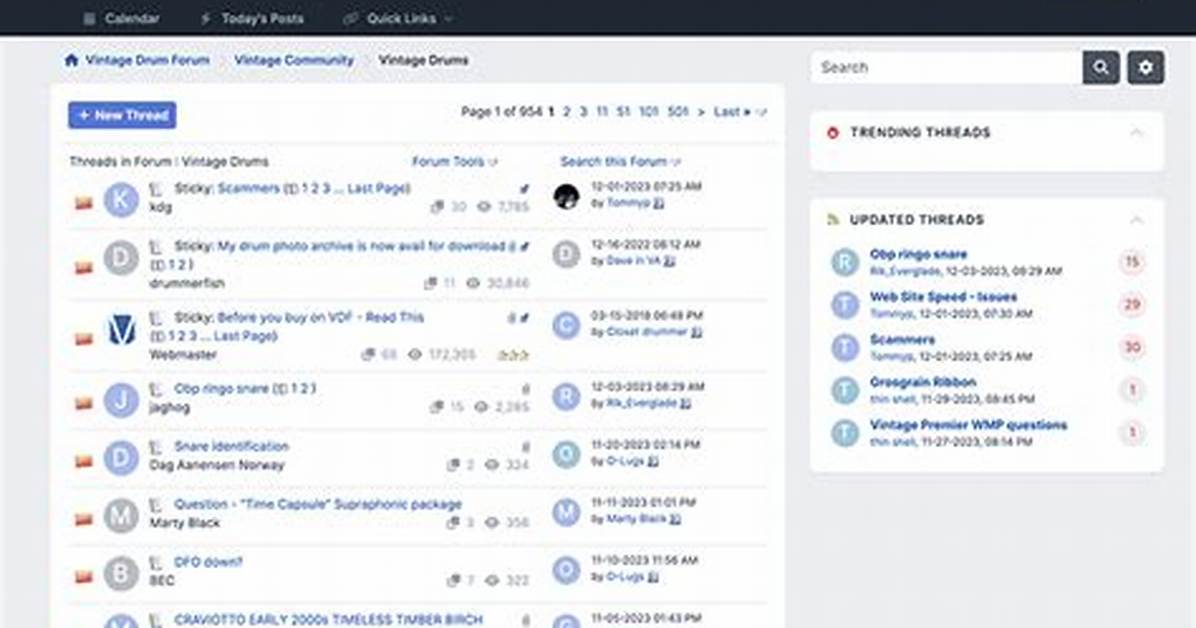The image size is (1196, 628).
Task: Open the Obp ringo snare thread in list
Action: pos(223,388)
